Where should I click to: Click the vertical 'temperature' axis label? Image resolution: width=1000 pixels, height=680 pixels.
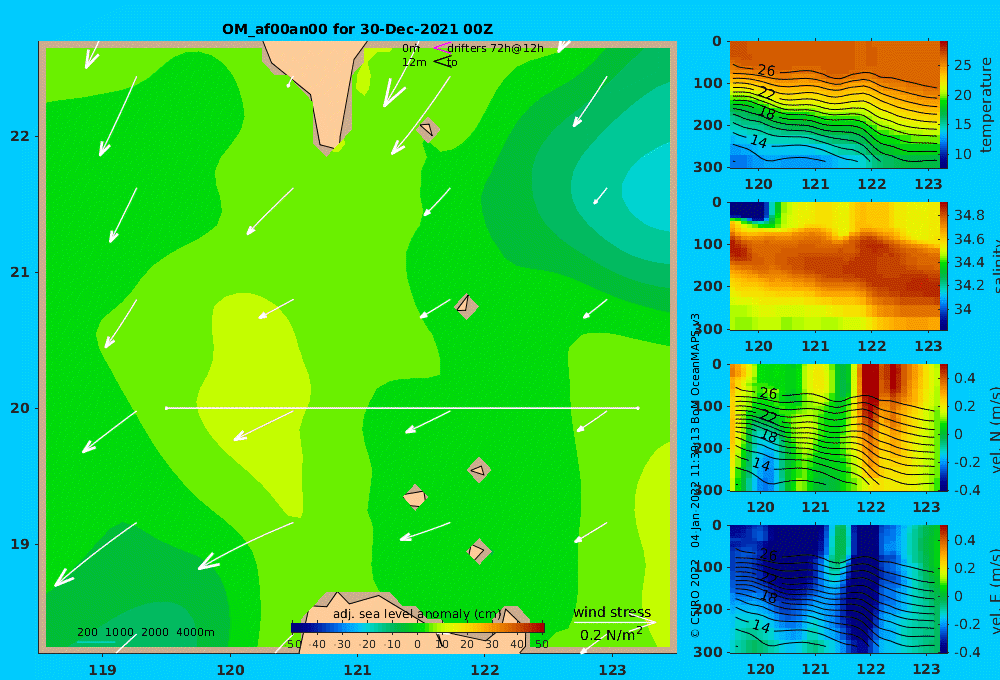(986, 105)
